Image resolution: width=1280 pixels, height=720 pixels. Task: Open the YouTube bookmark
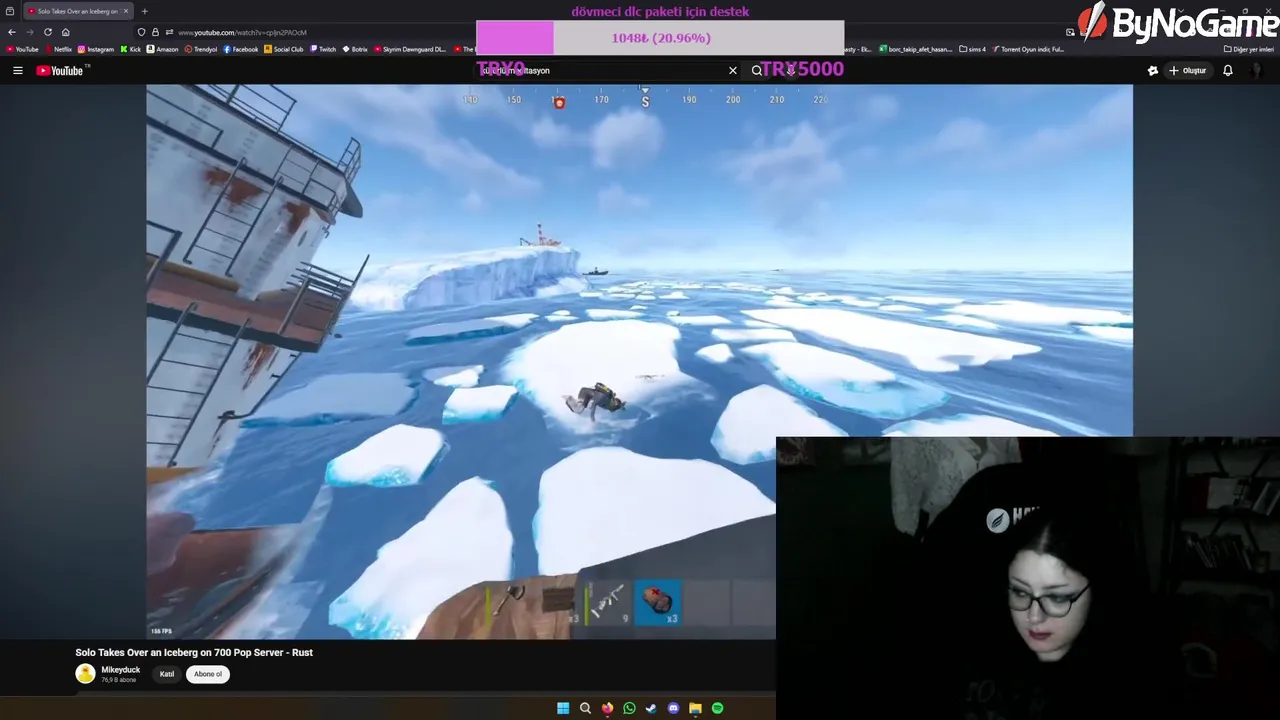pos(22,49)
